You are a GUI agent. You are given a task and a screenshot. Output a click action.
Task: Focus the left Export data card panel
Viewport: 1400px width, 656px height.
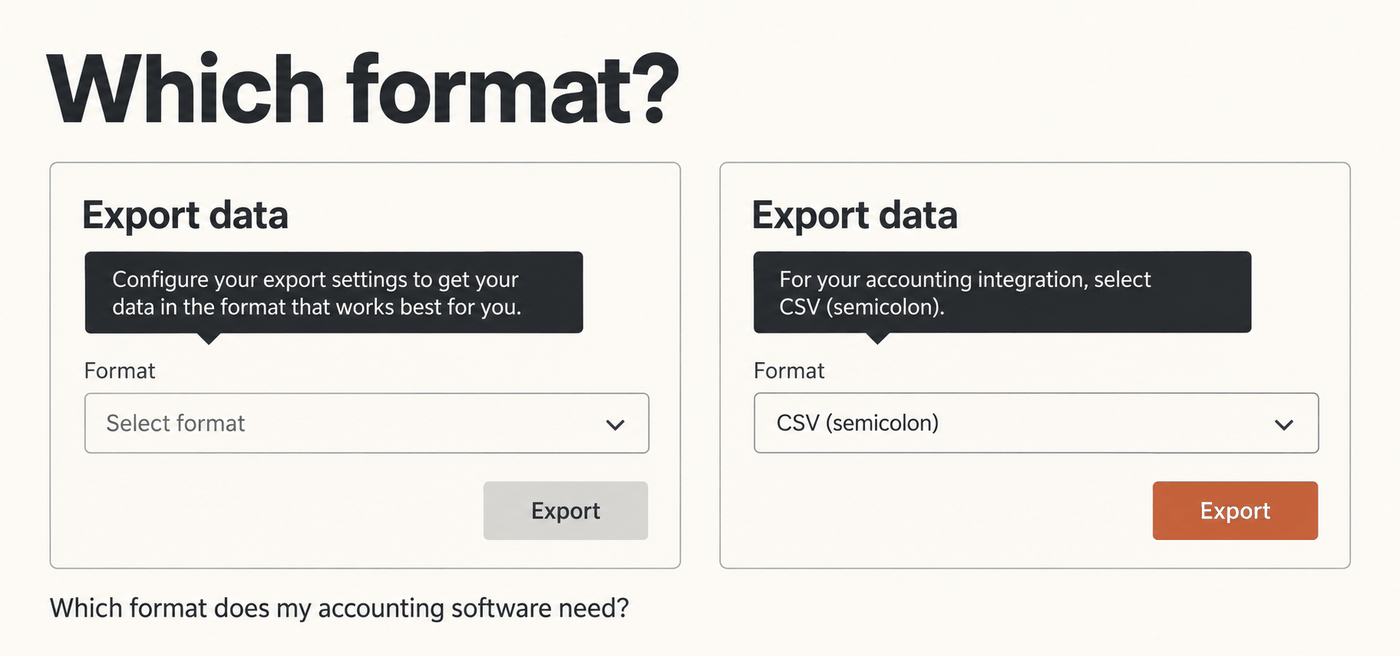click(x=365, y=366)
